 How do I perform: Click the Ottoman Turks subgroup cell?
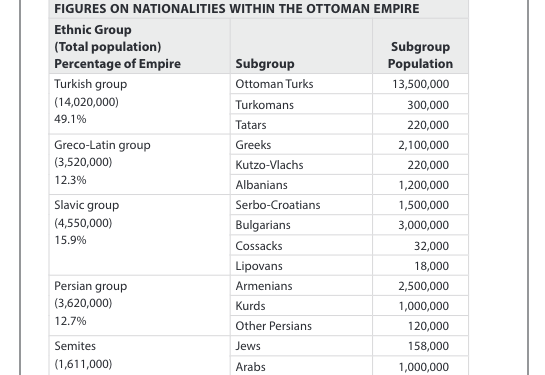301,84
